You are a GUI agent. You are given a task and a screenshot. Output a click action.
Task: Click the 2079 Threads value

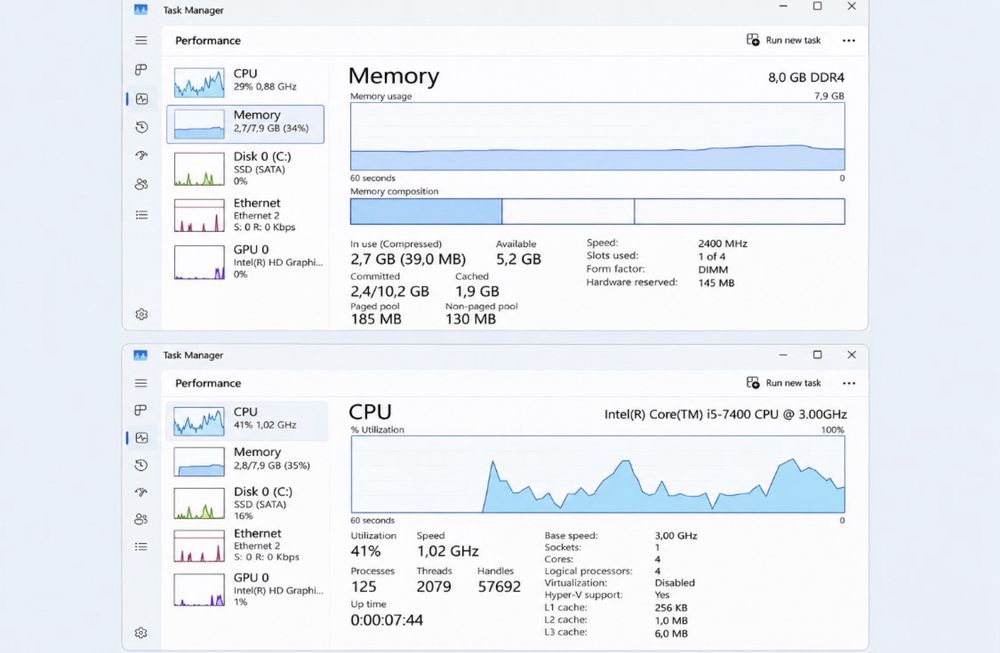click(434, 587)
